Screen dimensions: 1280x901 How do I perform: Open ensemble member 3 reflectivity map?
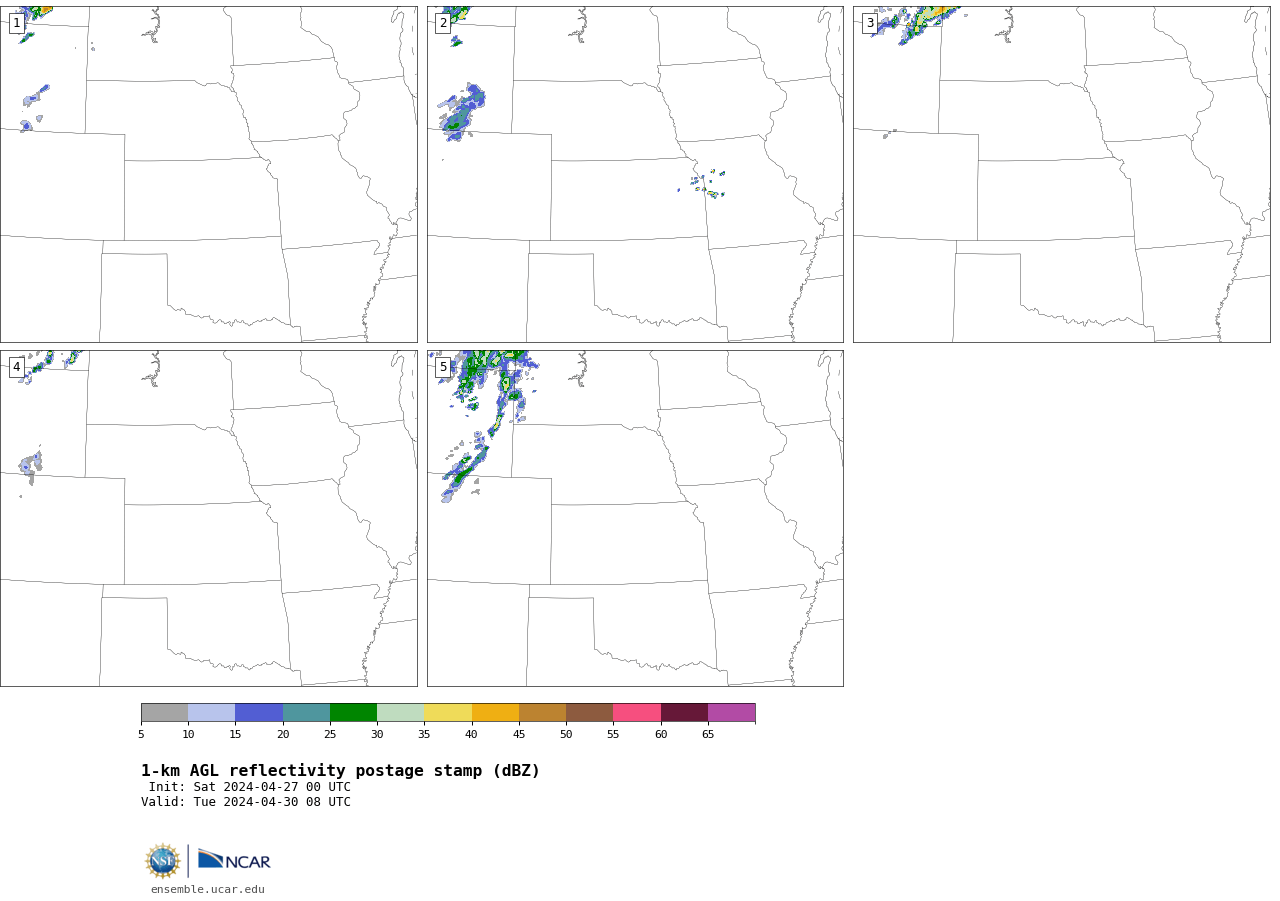click(1061, 174)
